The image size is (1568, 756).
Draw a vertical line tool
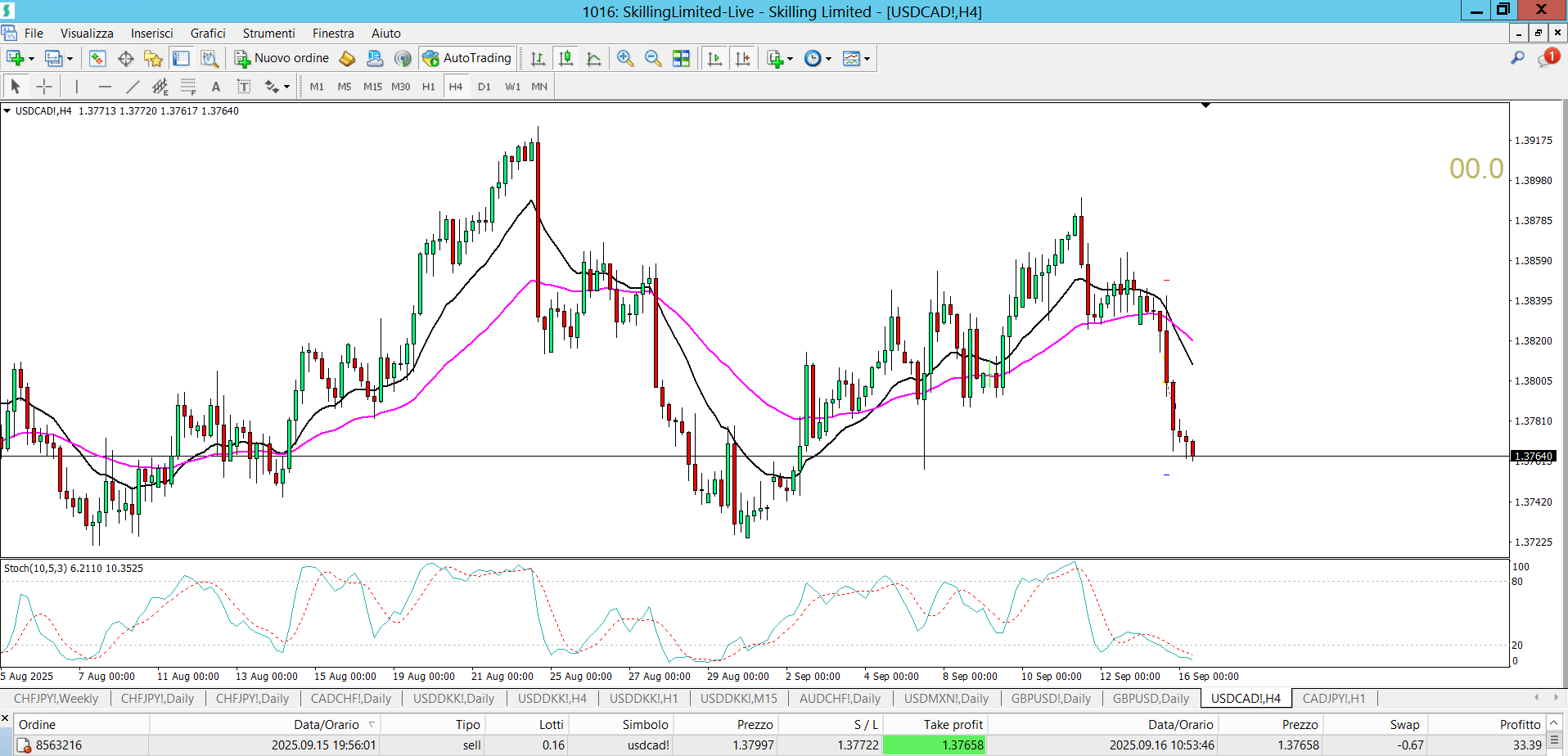(x=77, y=86)
